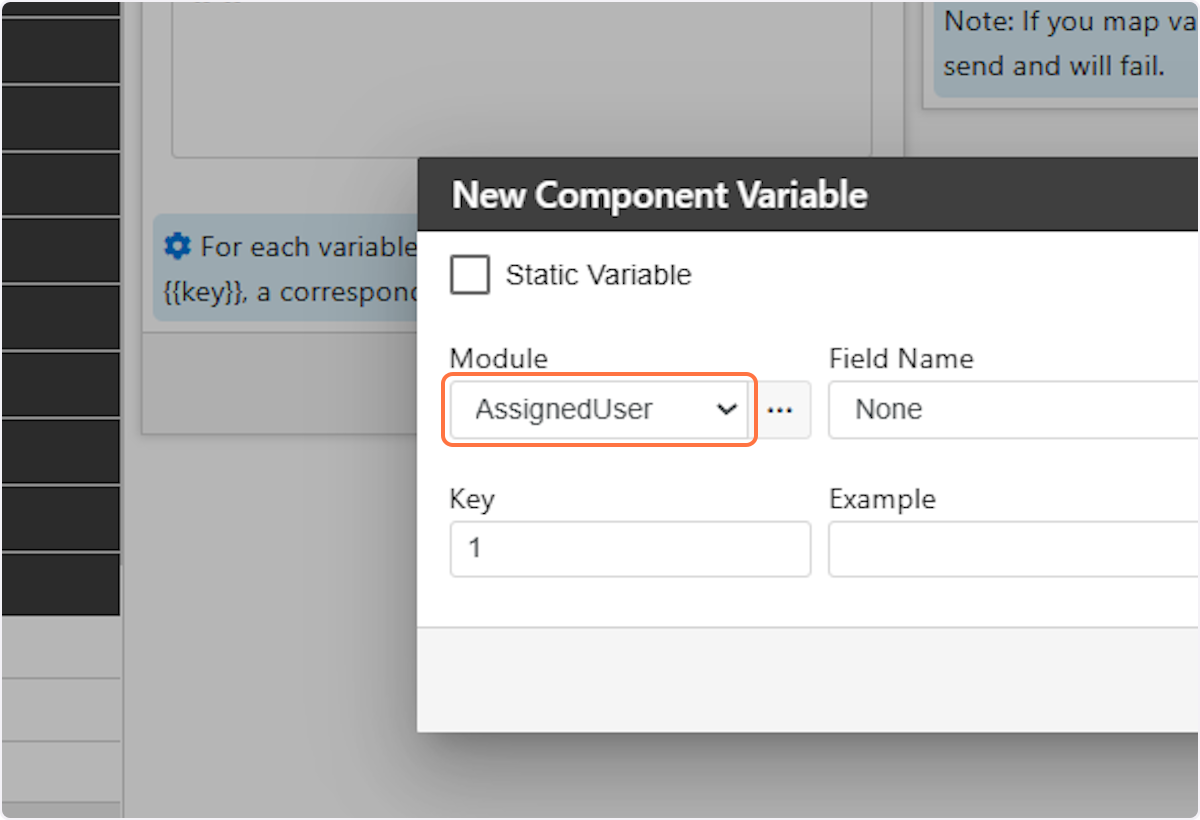This screenshot has height=820, width=1200.
Task: Click the Static Variable label text
Action: (598, 275)
